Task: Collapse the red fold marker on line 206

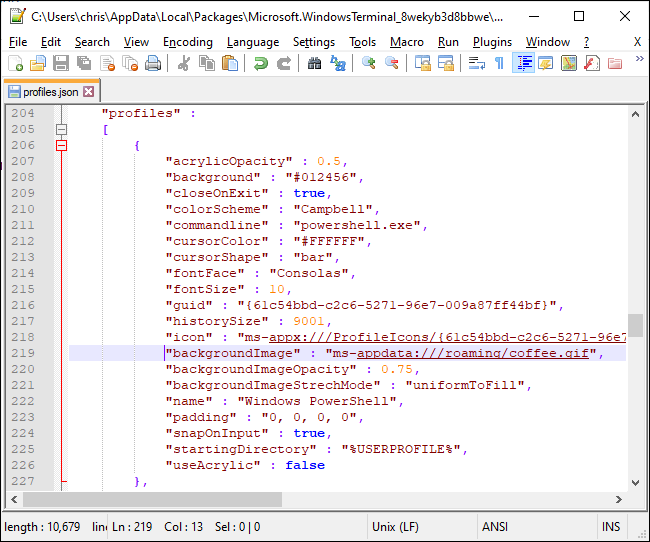Action: (62, 145)
